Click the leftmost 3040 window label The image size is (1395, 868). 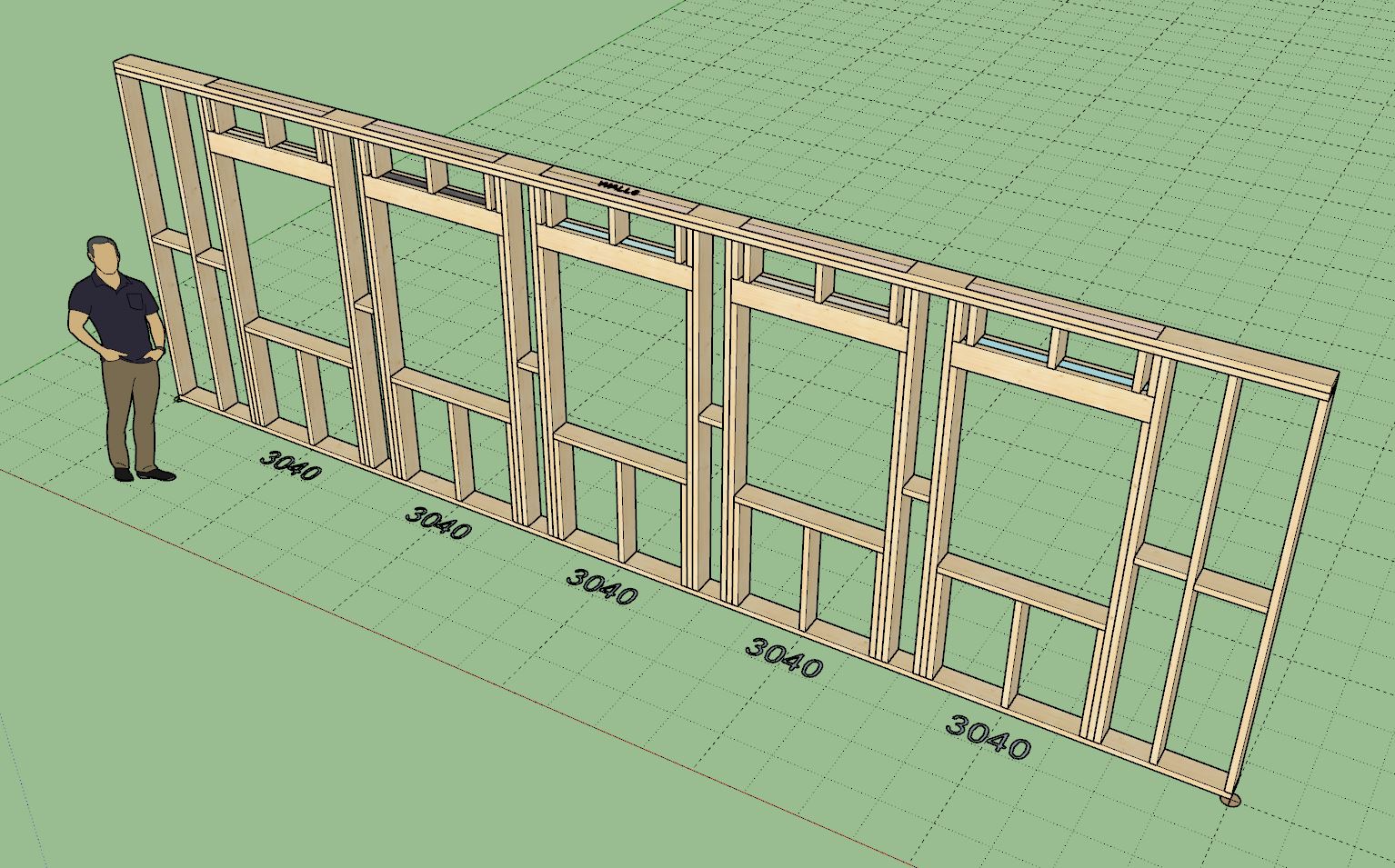coord(291,465)
